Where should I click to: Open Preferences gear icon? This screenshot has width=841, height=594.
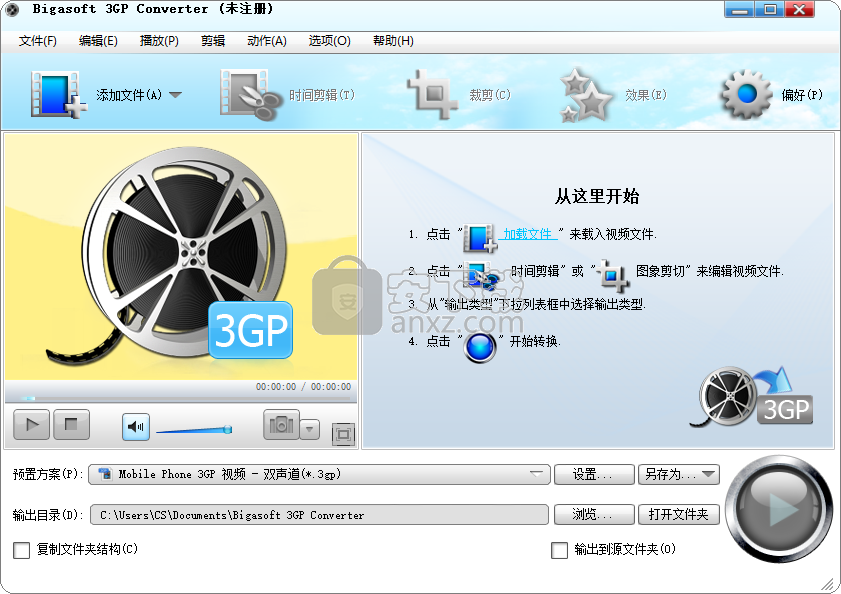(x=746, y=94)
